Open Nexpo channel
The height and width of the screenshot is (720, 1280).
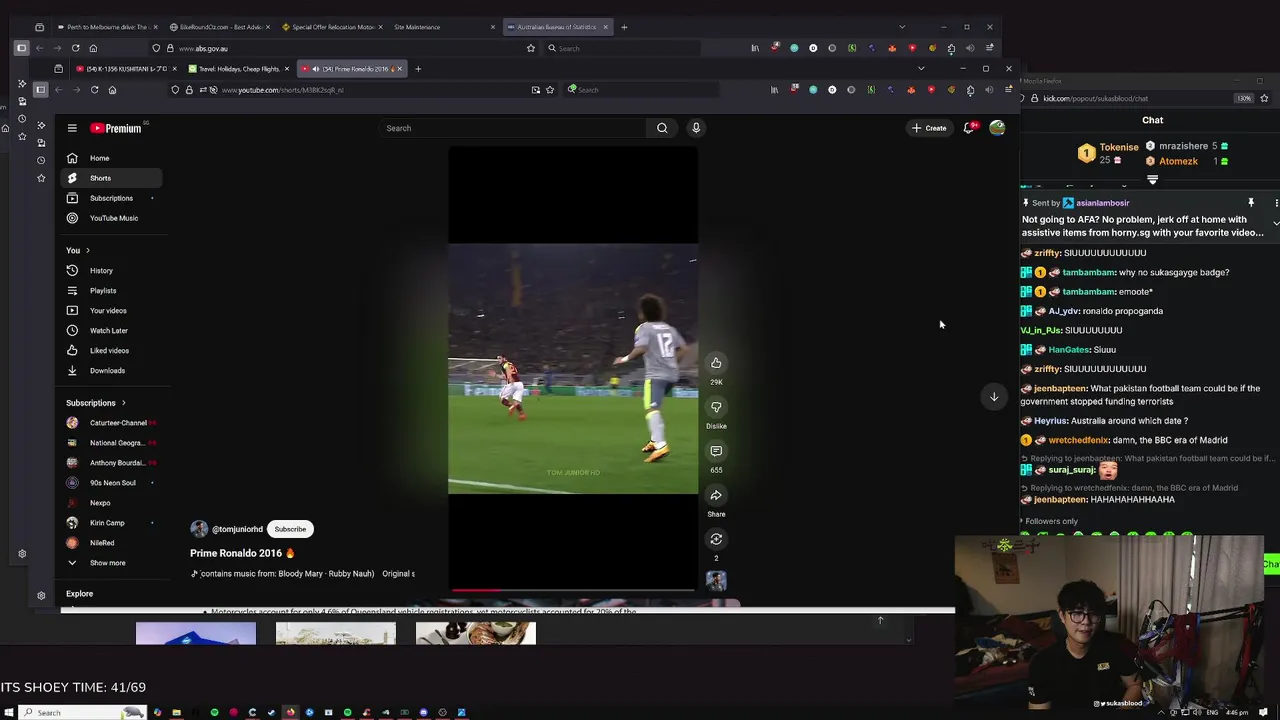[110, 503]
